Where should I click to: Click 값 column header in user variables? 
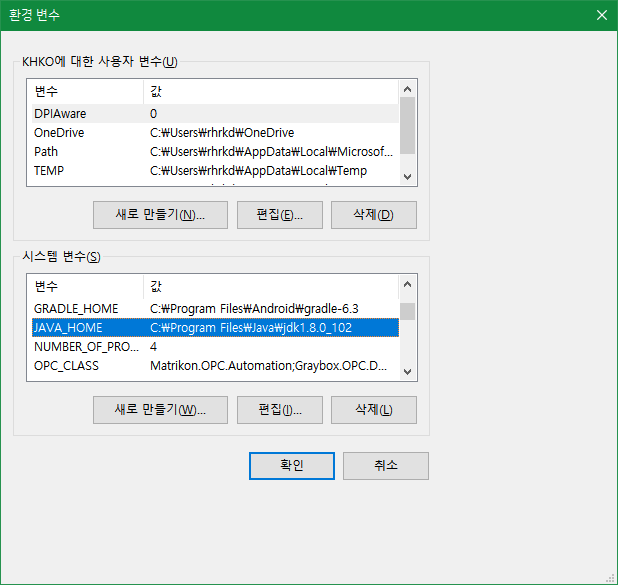pos(271,92)
